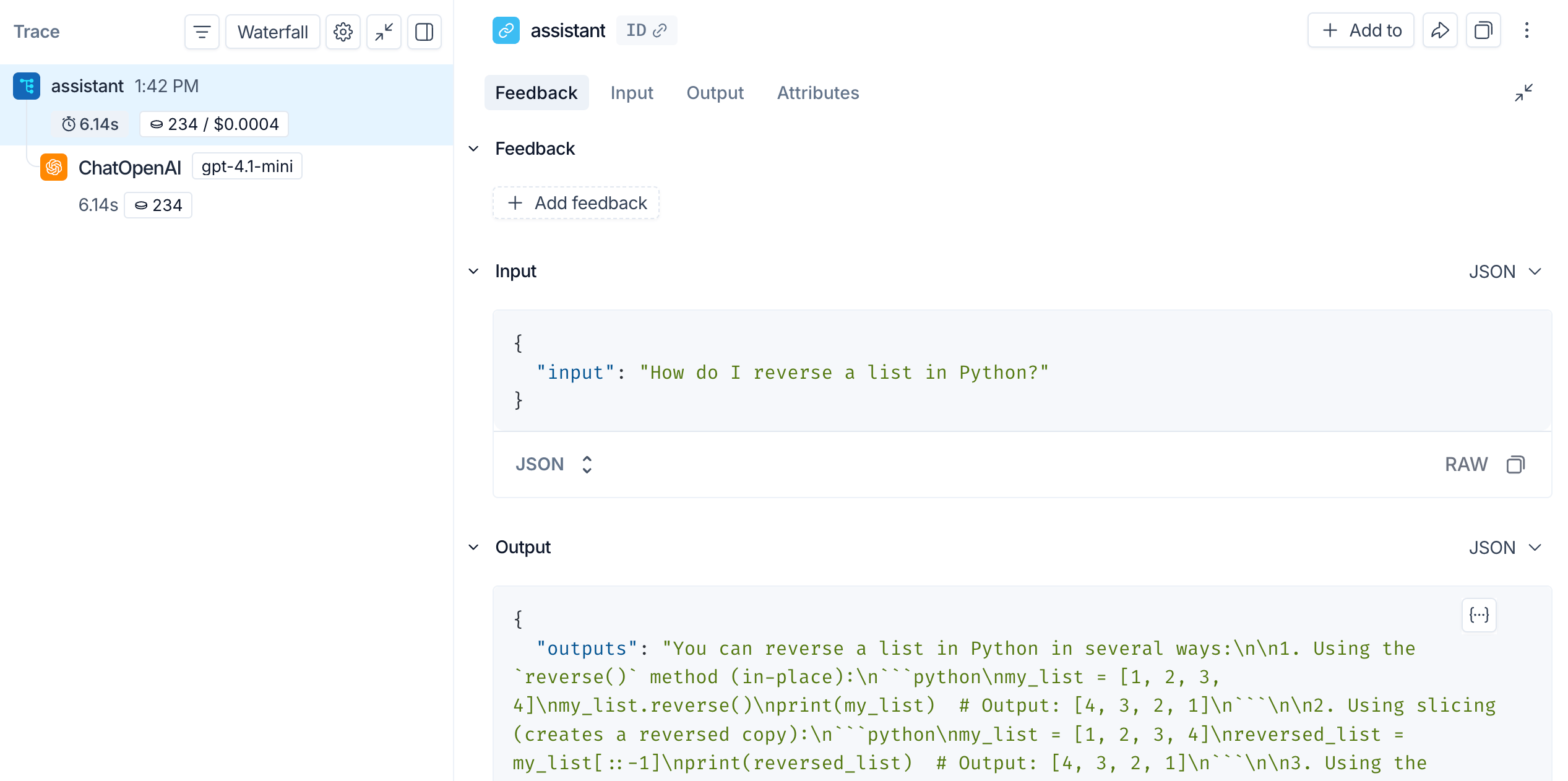
Task: Click the orange ChatOpenAI icon
Action: (54, 167)
